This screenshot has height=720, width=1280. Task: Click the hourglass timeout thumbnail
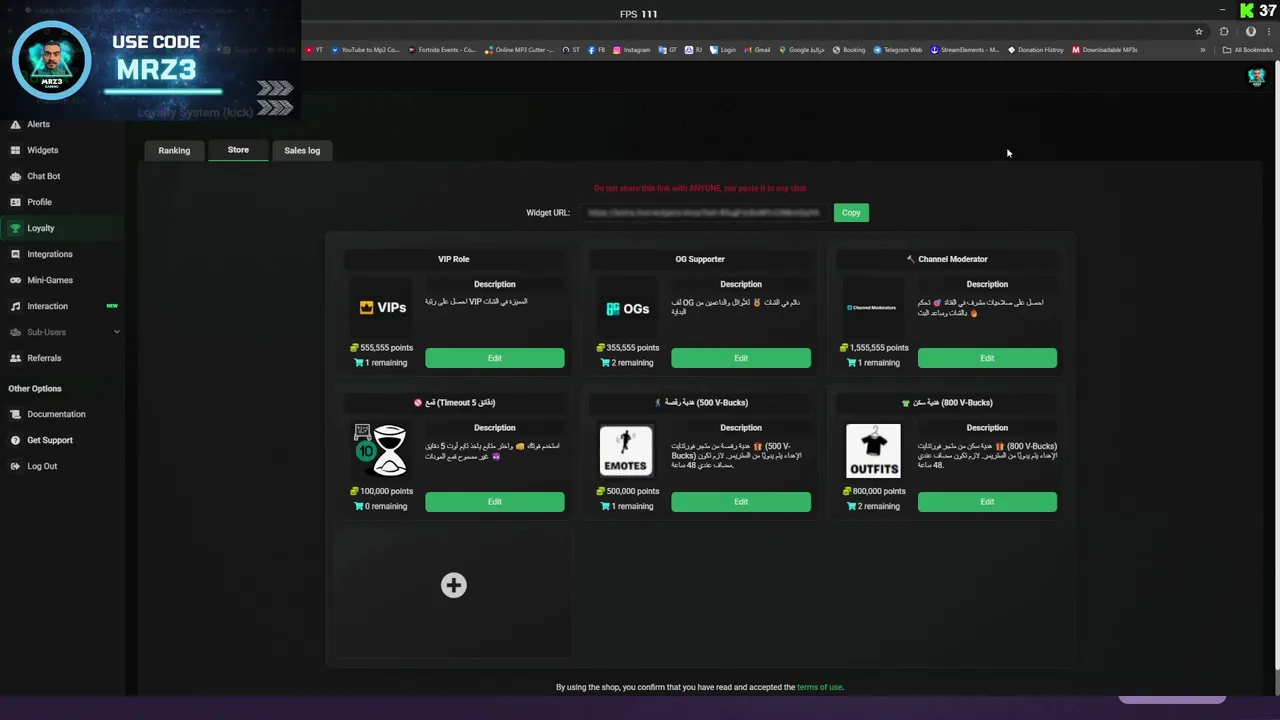point(380,450)
